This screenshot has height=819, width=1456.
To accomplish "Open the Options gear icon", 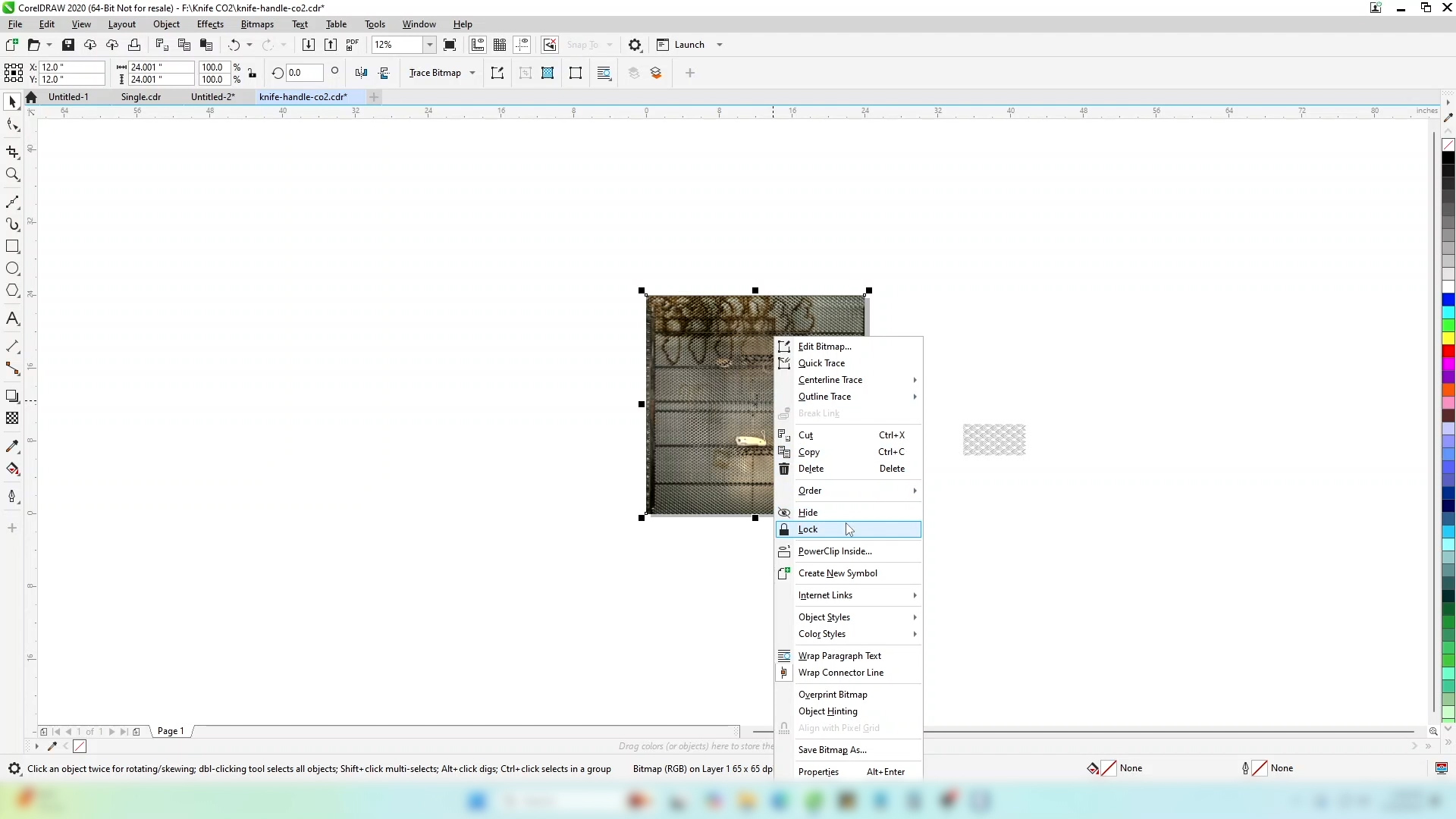I will click(x=635, y=45).
